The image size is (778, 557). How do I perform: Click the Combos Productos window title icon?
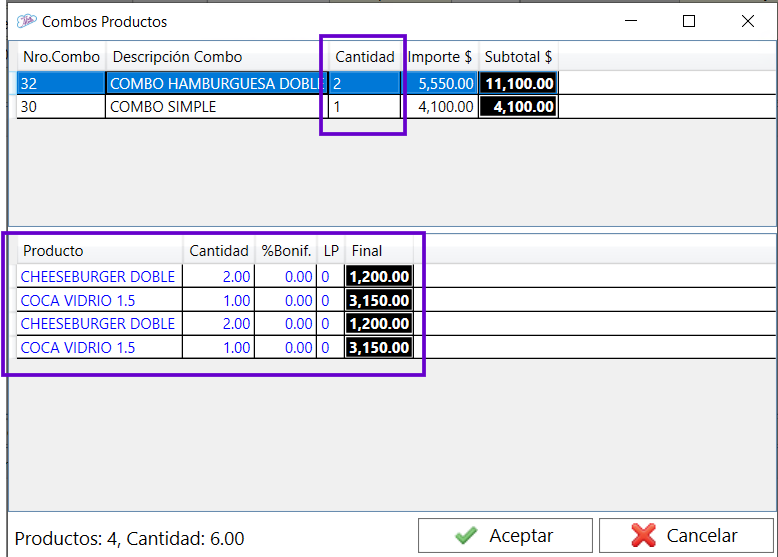[26, 21]
